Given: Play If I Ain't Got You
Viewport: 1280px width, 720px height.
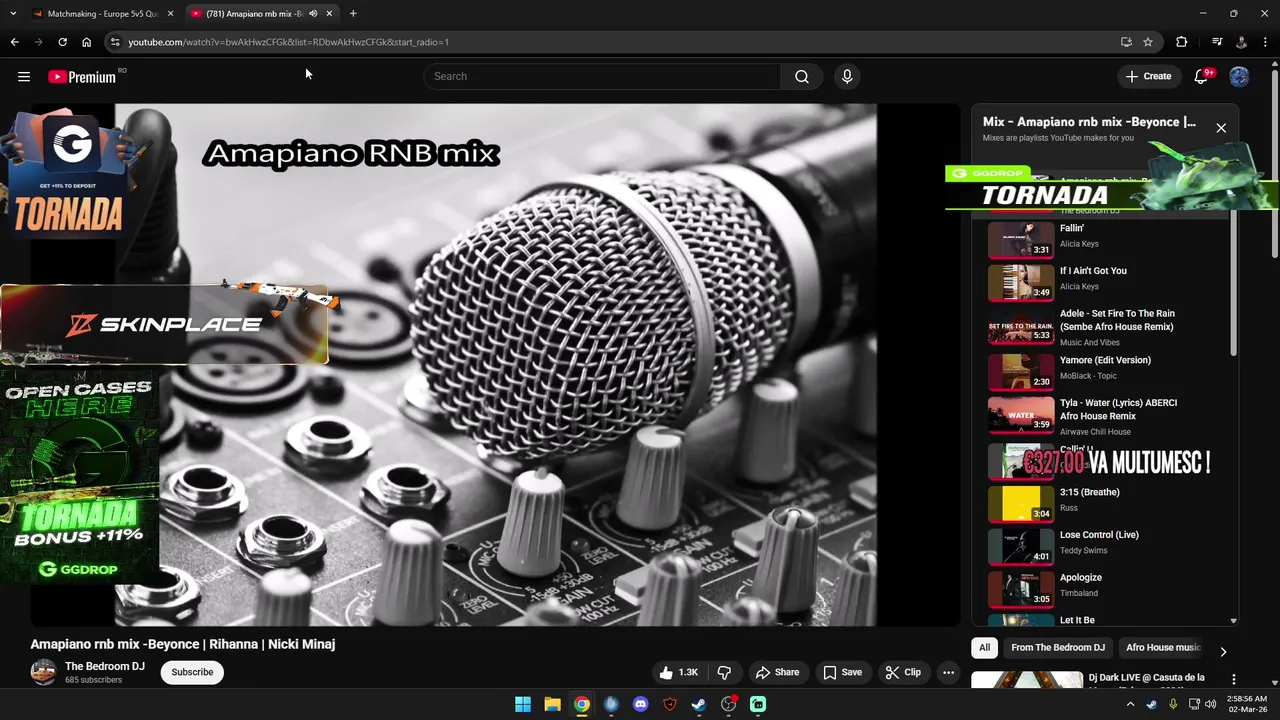Looking at the screenshot, I should (x=1106, y=281).
